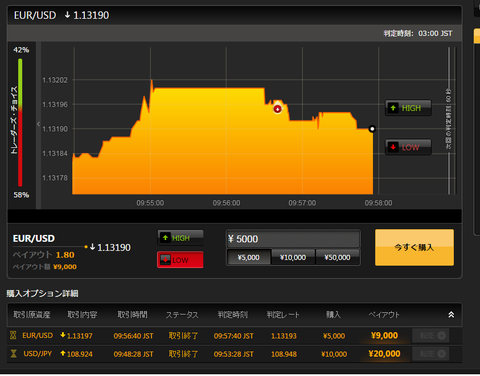Screen dimensions: 480x376
Task: Click the ¥9,000 payout in EUR/USD row
Action: click(x=384, y=335)
